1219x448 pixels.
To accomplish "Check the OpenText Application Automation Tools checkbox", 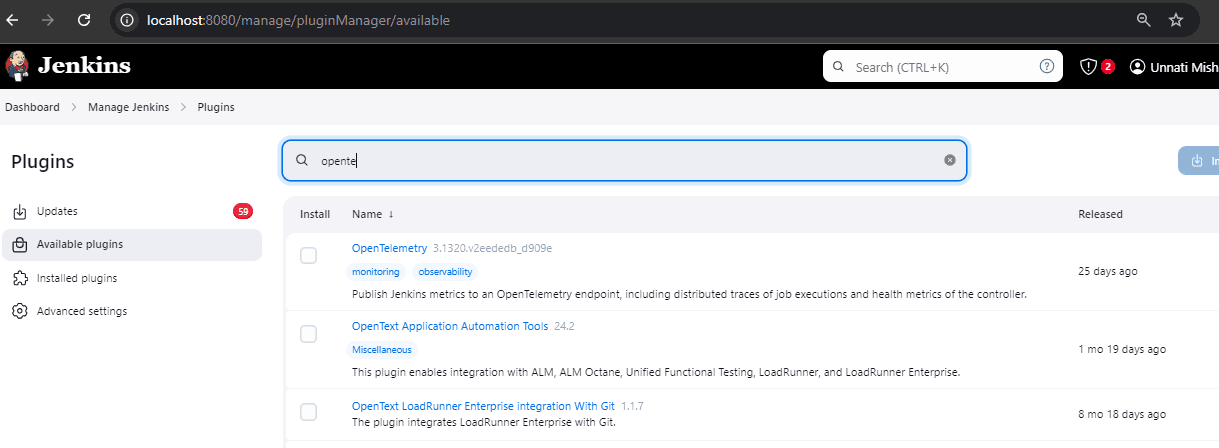I will [x=309, y=334].
